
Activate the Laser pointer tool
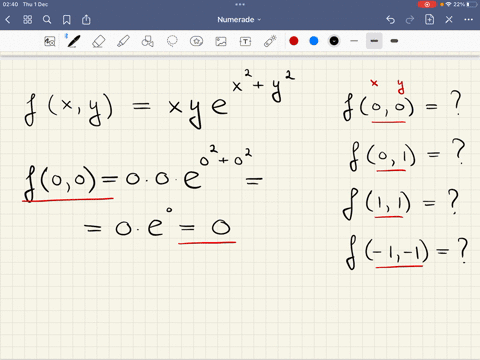pyautogui.click(x=270, y=41)
